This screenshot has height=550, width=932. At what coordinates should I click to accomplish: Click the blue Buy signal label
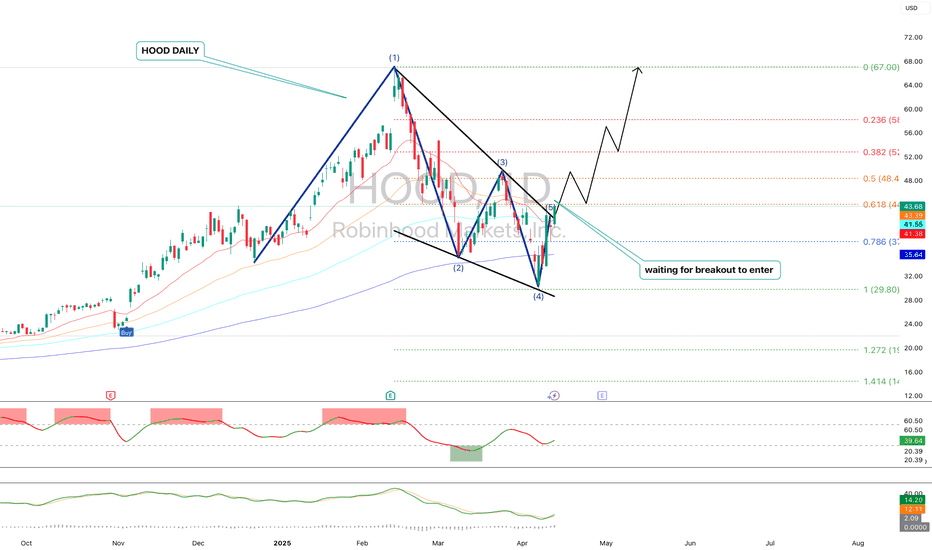point(126,333)
